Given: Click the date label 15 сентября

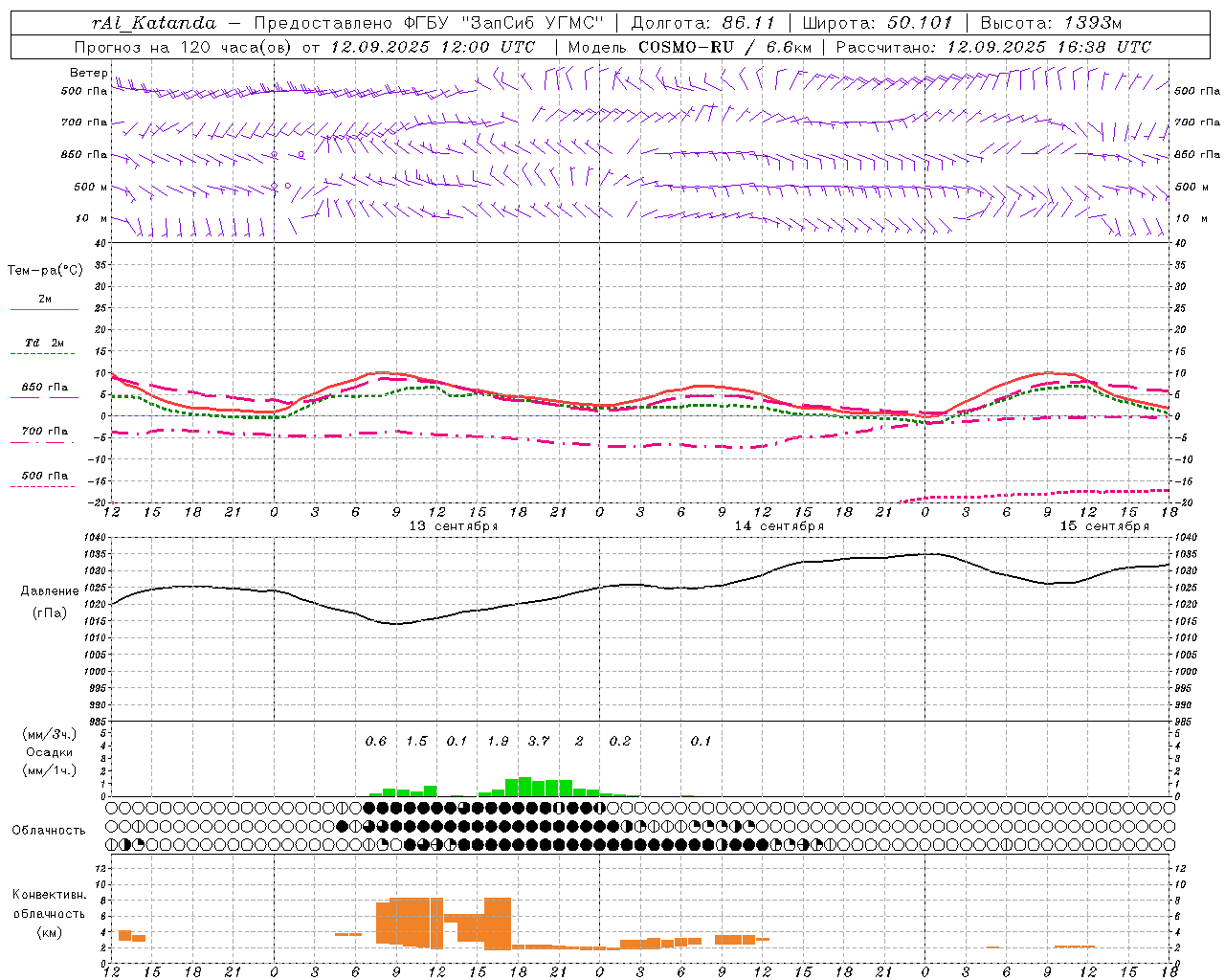Looking at the screenshot, I should click(1104, 526).
